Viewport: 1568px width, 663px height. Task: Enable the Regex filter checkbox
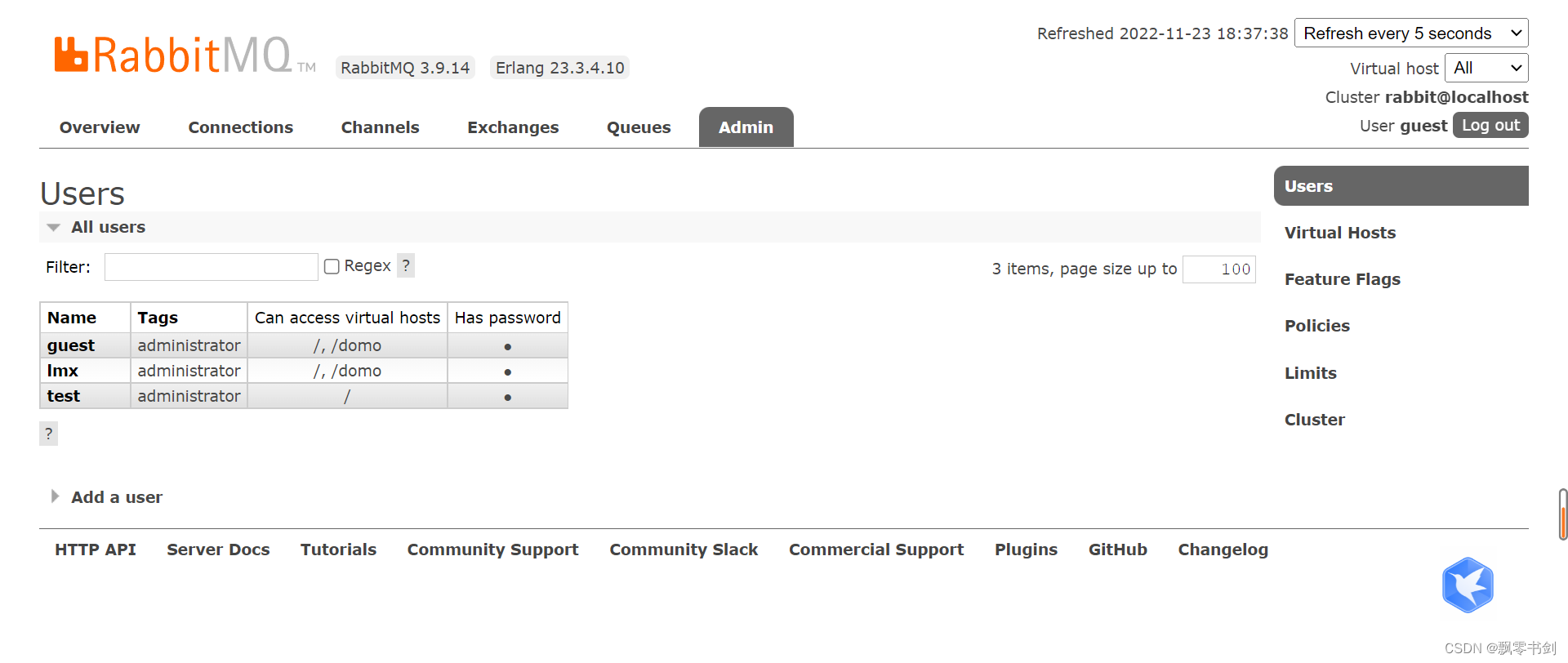click(332, 266)
